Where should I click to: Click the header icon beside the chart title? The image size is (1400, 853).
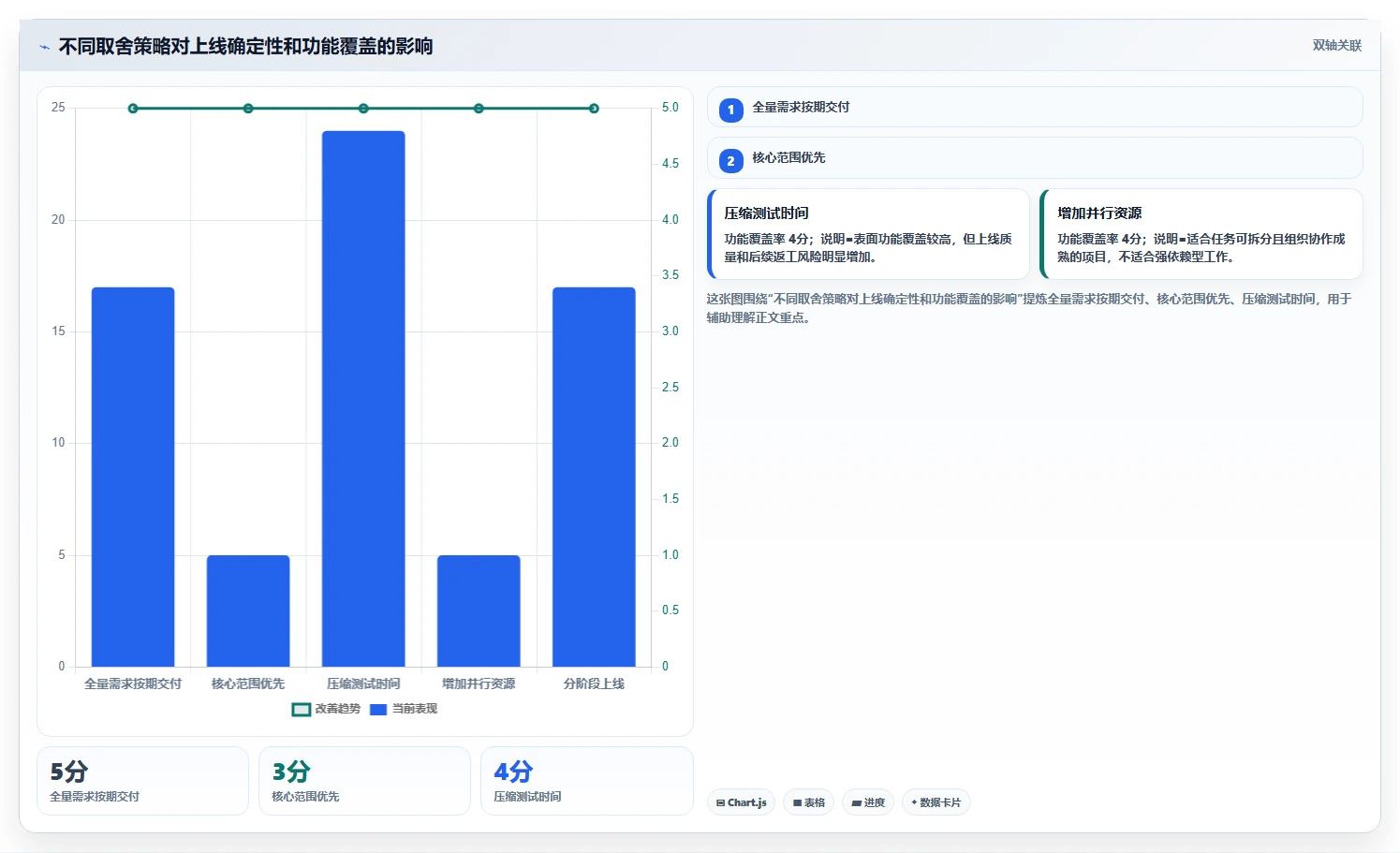click(44, 47)
